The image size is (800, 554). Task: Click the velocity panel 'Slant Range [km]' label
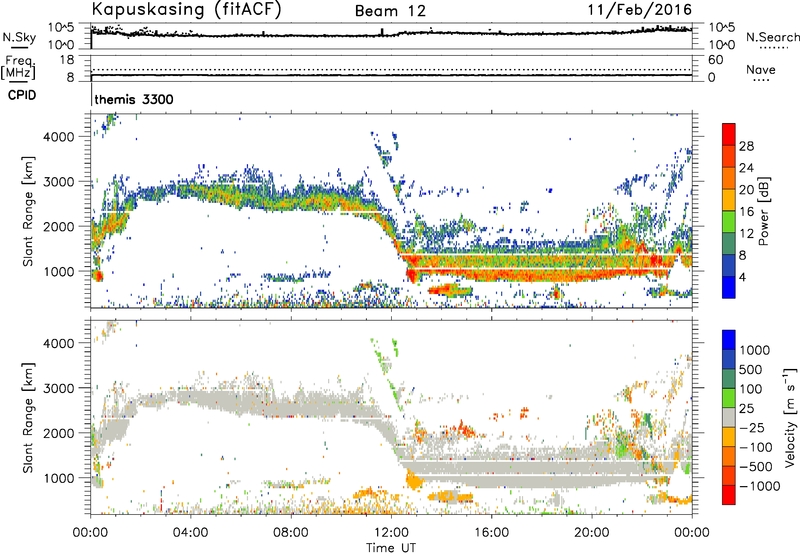point(28,418)
